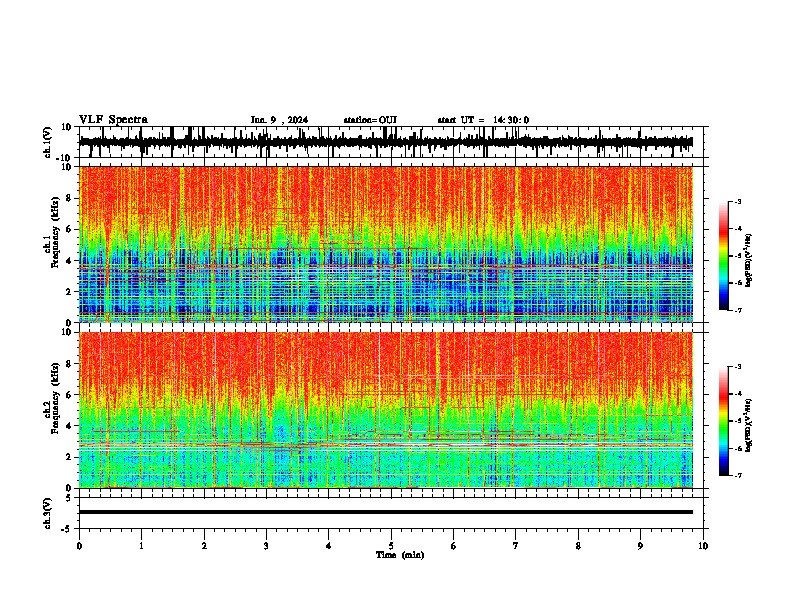Image resolution: width=792 pixels, height=612 pixels.
Task: Click the 'Time (min)' x-axis label
Action: pyautogui.click(x=400, y=555)
